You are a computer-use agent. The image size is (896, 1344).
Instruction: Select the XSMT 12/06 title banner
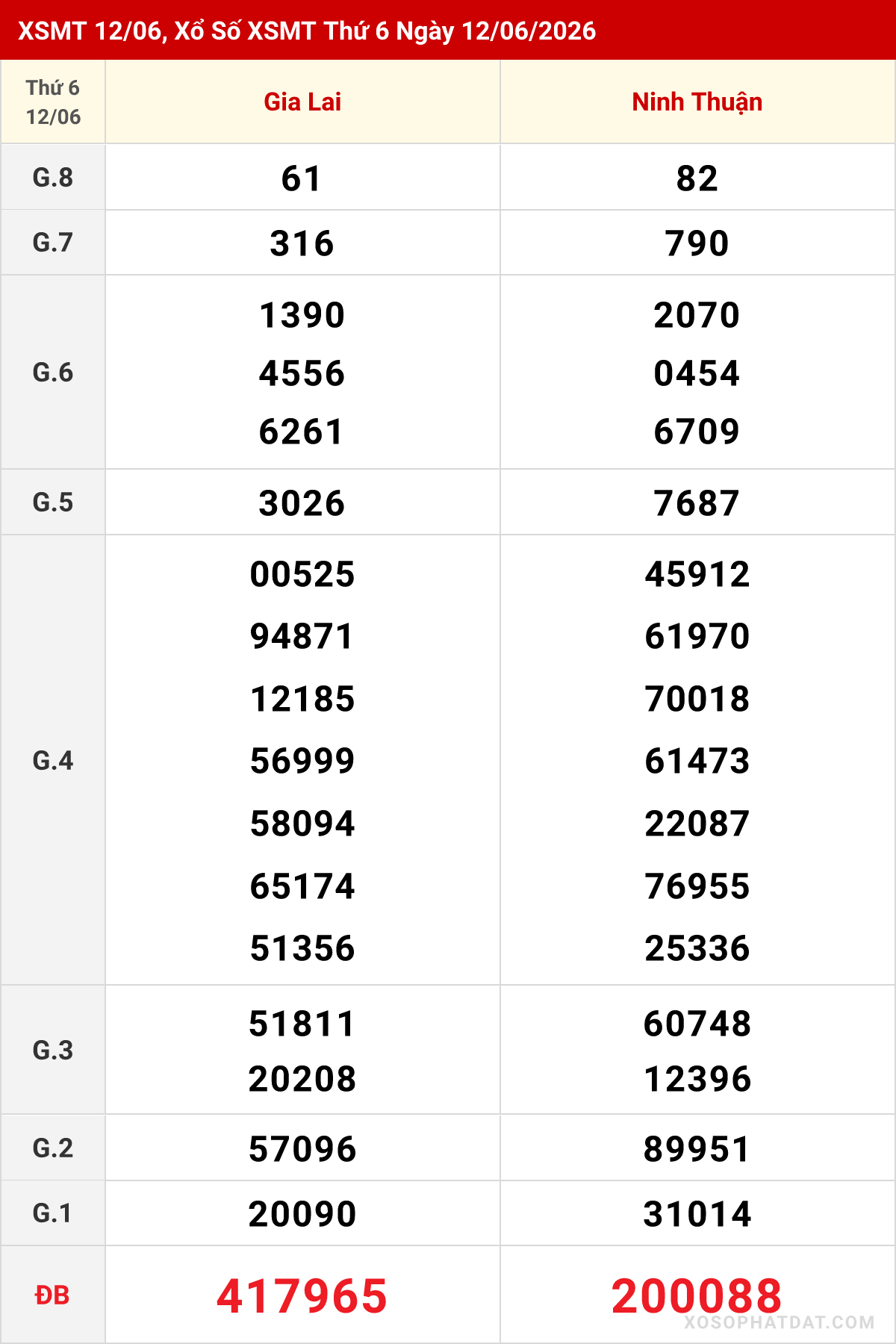(x=448, y=30)
